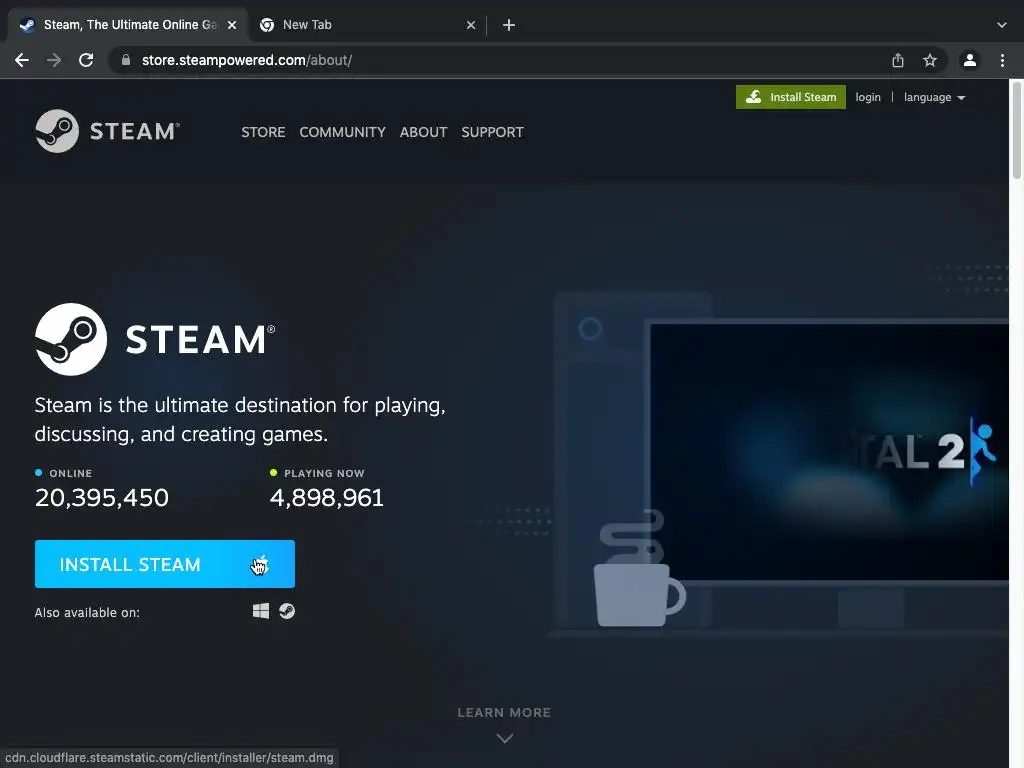Click the chevron below LEARN MORE

(x=504, y=739)
